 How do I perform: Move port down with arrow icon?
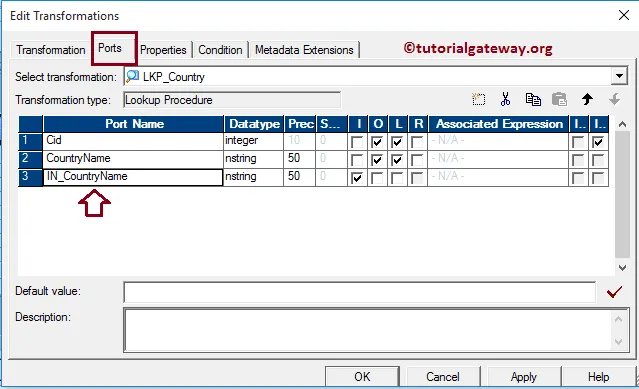[x=614, y=99]
